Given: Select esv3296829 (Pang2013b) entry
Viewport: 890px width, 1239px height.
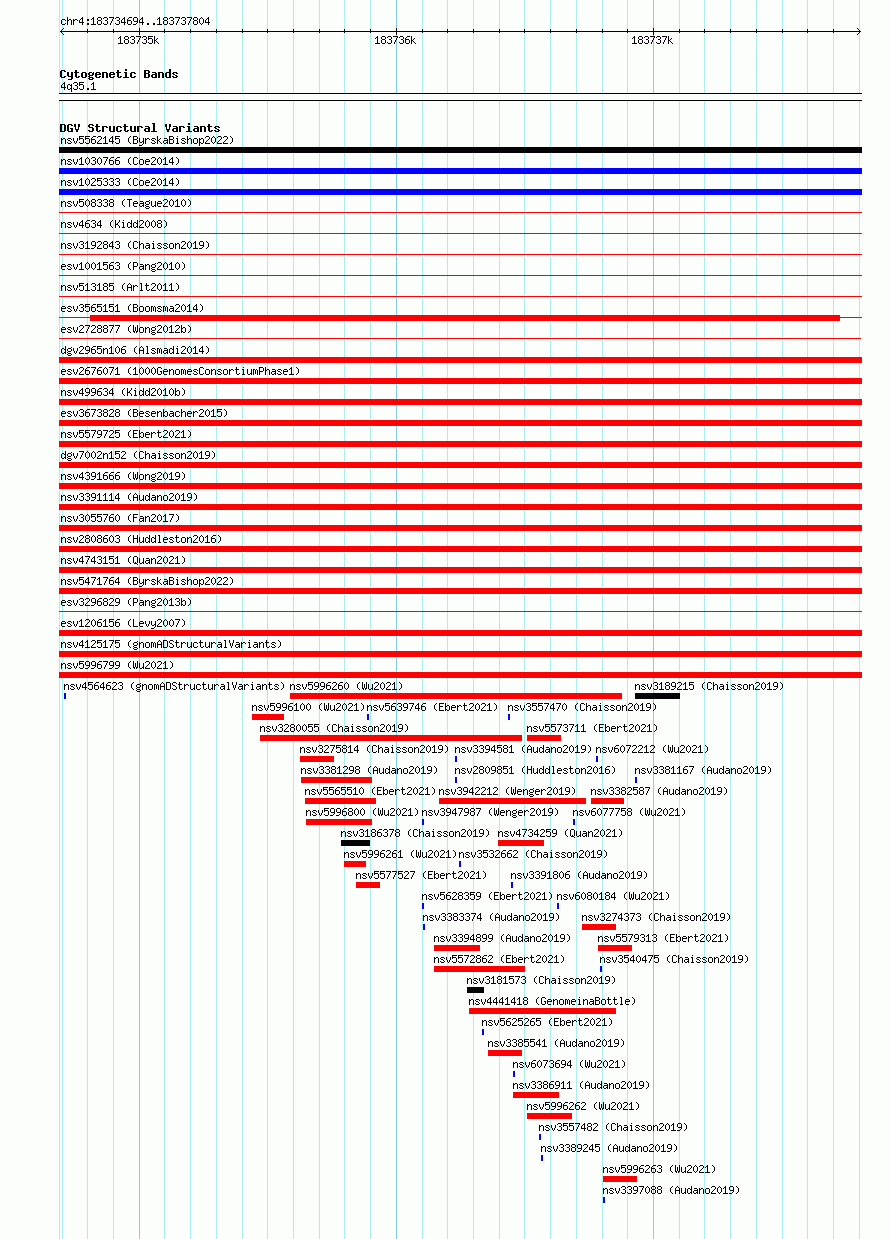Looking at the screenshot, I should pos(126,603).
